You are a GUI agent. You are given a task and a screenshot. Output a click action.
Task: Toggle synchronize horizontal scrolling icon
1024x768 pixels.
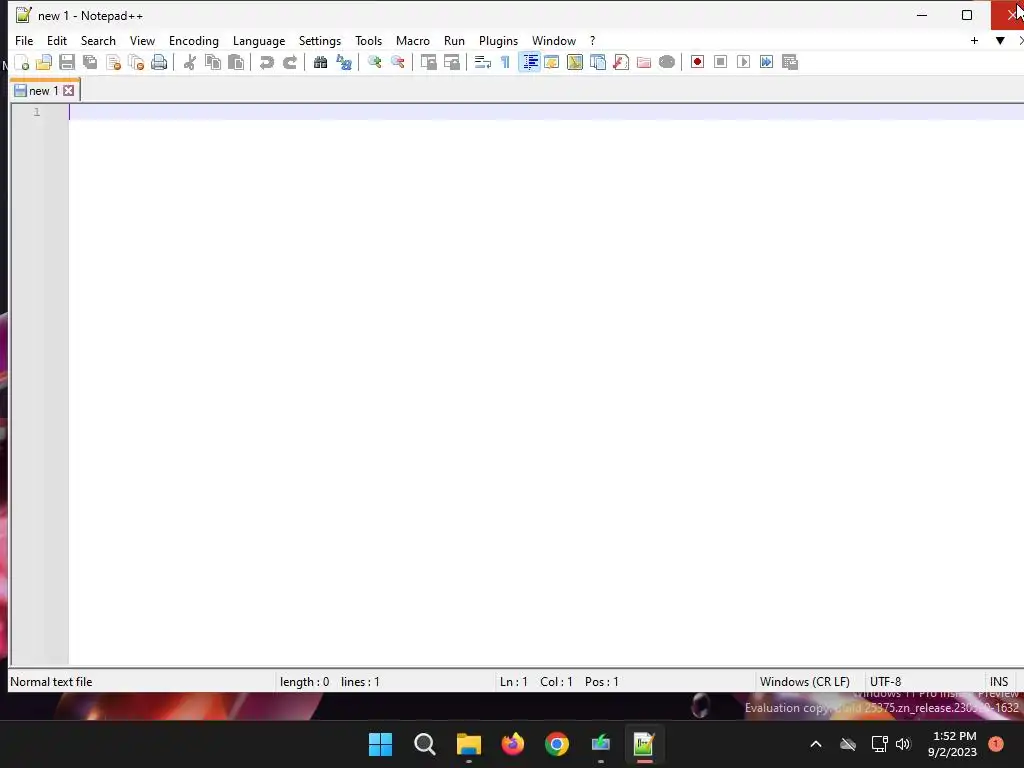coord(451,62)
